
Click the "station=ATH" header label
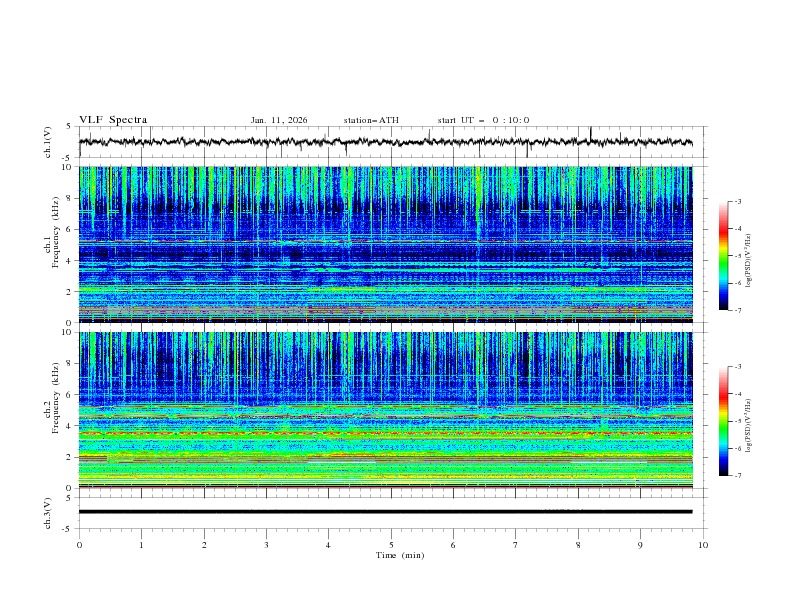pos(371,120)
